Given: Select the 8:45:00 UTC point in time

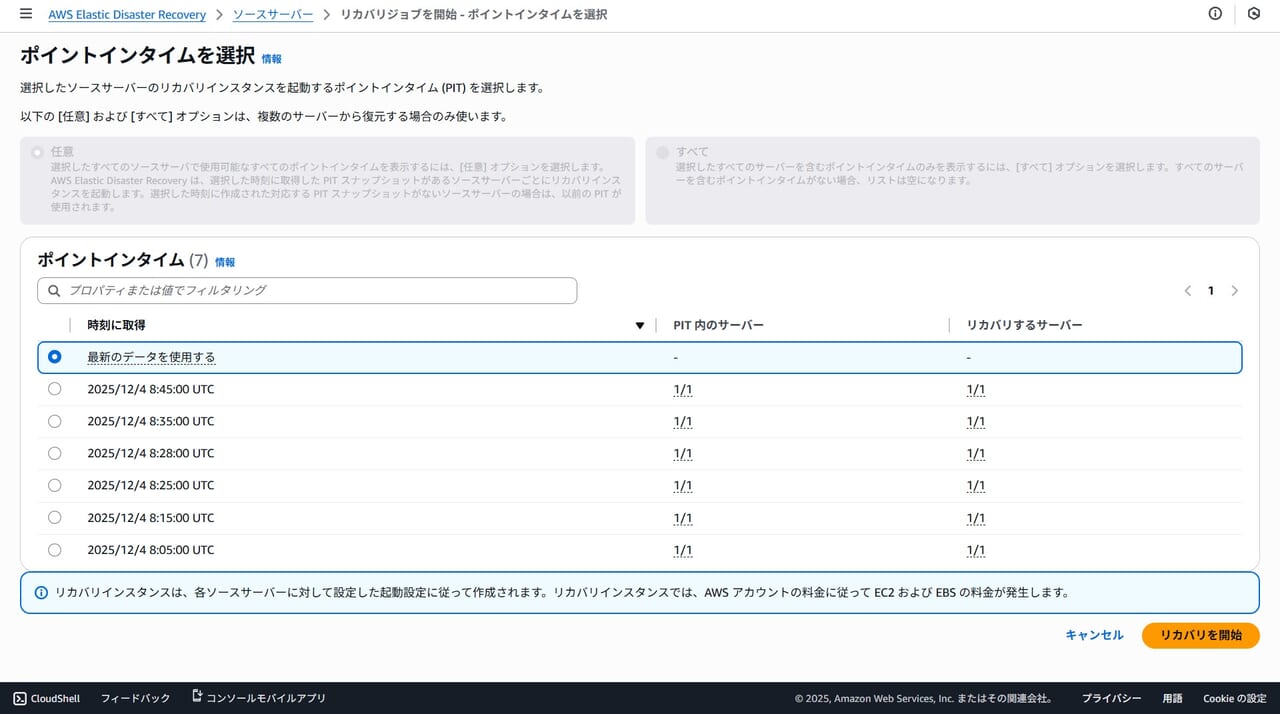Looking at the screenshot, I should tap(54, 389).
